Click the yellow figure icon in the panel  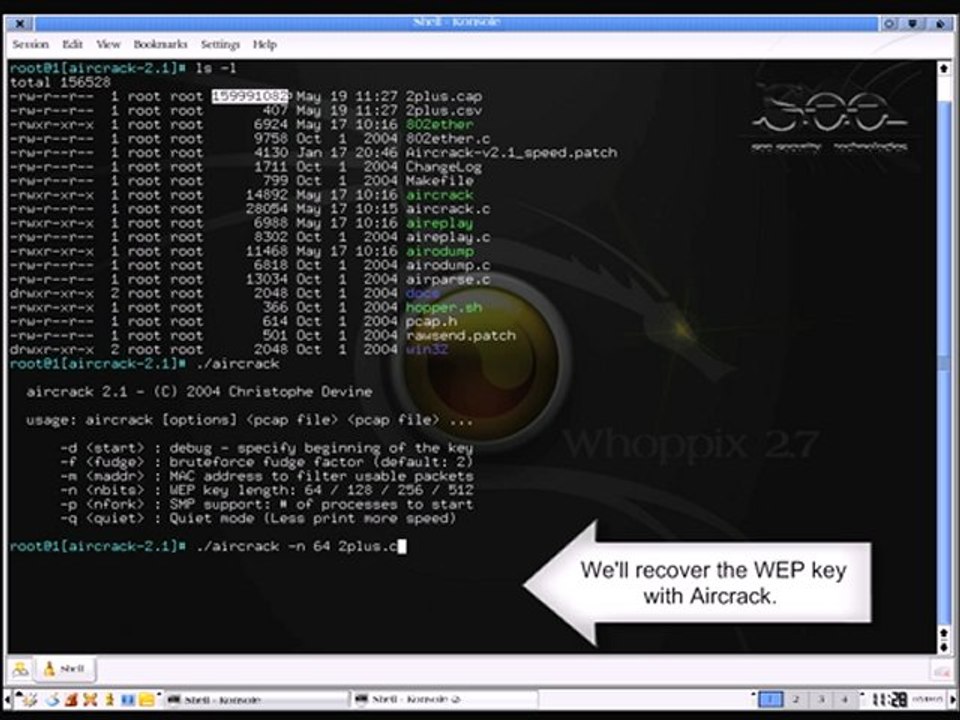coord(110,699)
